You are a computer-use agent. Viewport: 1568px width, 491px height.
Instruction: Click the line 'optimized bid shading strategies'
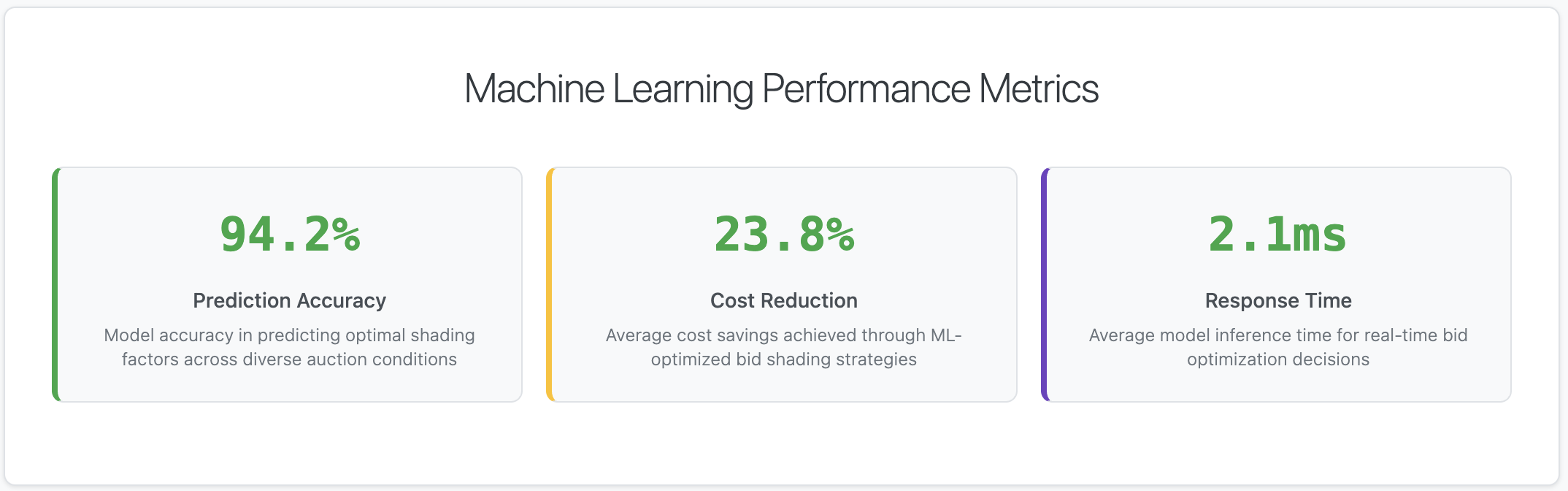[783, 359]
